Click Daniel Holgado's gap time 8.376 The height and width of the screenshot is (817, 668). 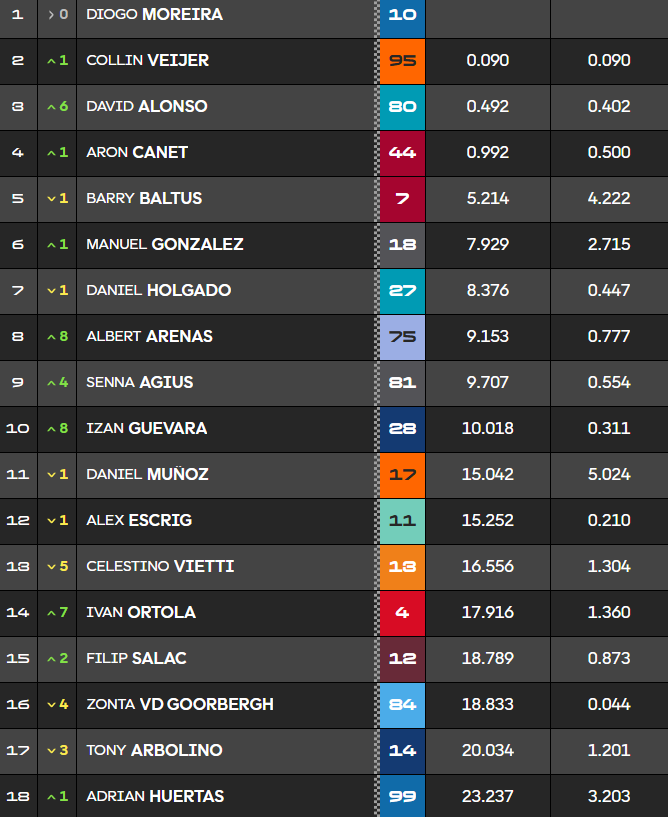click(488, 291)
